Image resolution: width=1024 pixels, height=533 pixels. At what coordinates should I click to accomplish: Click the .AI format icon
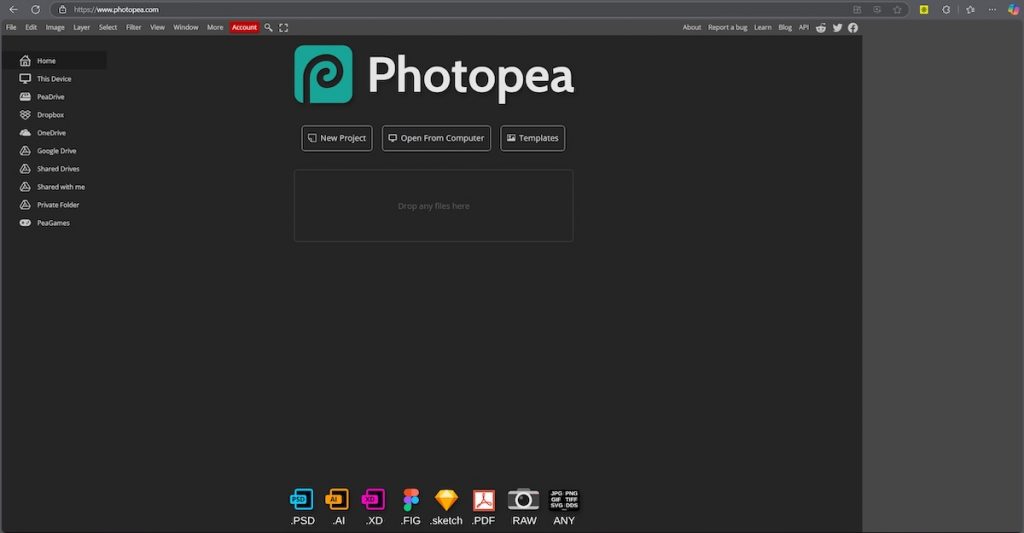tap(337, 500)
